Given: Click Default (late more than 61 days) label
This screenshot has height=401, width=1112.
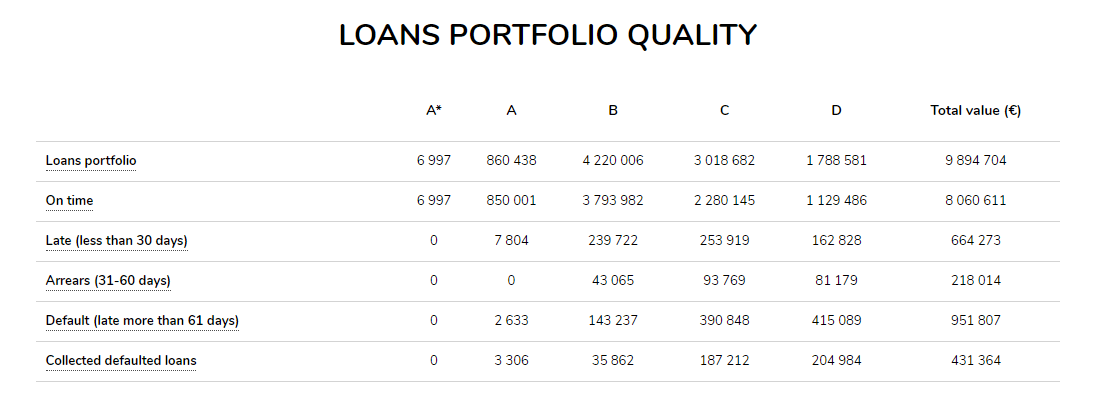Looking at the screenshot, I should click(x=142, y=321).
